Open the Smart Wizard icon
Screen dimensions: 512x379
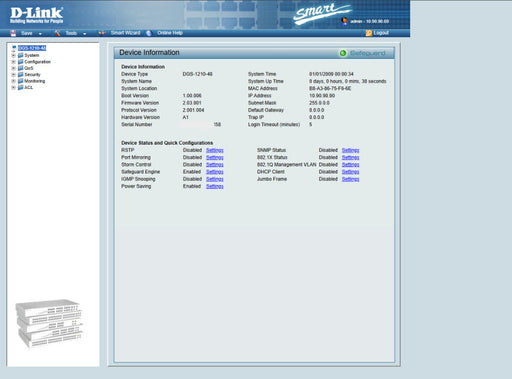point(102,33)
